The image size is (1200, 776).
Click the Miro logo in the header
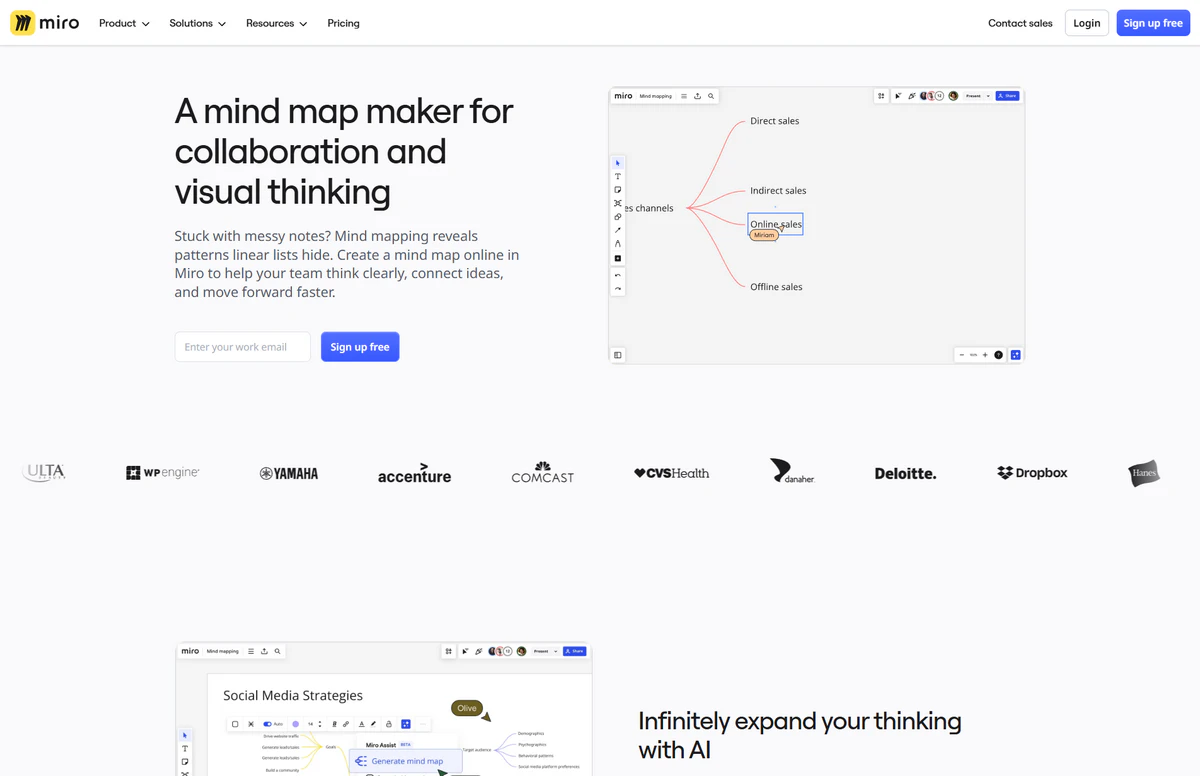[37, 23]
